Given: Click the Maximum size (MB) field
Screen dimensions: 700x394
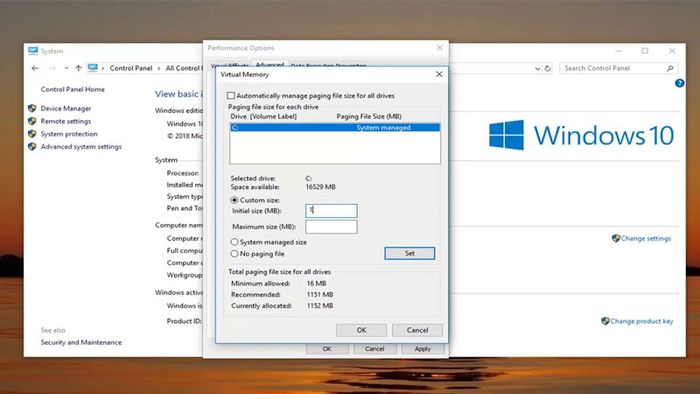Looking at the screenshot, I should pyautogui.click(x=331, y=227).
